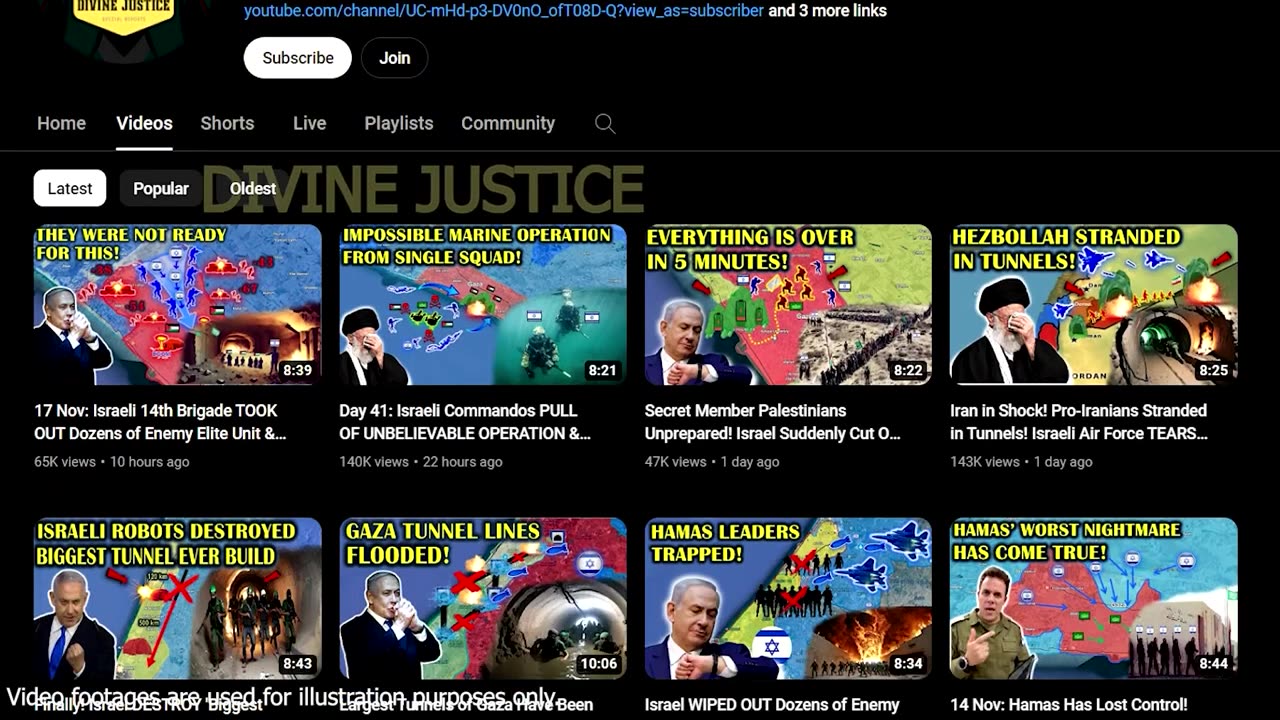Click the 8:22 duration badge
The width and height of the screenshot is (1280, 720).
click(908, 370)
